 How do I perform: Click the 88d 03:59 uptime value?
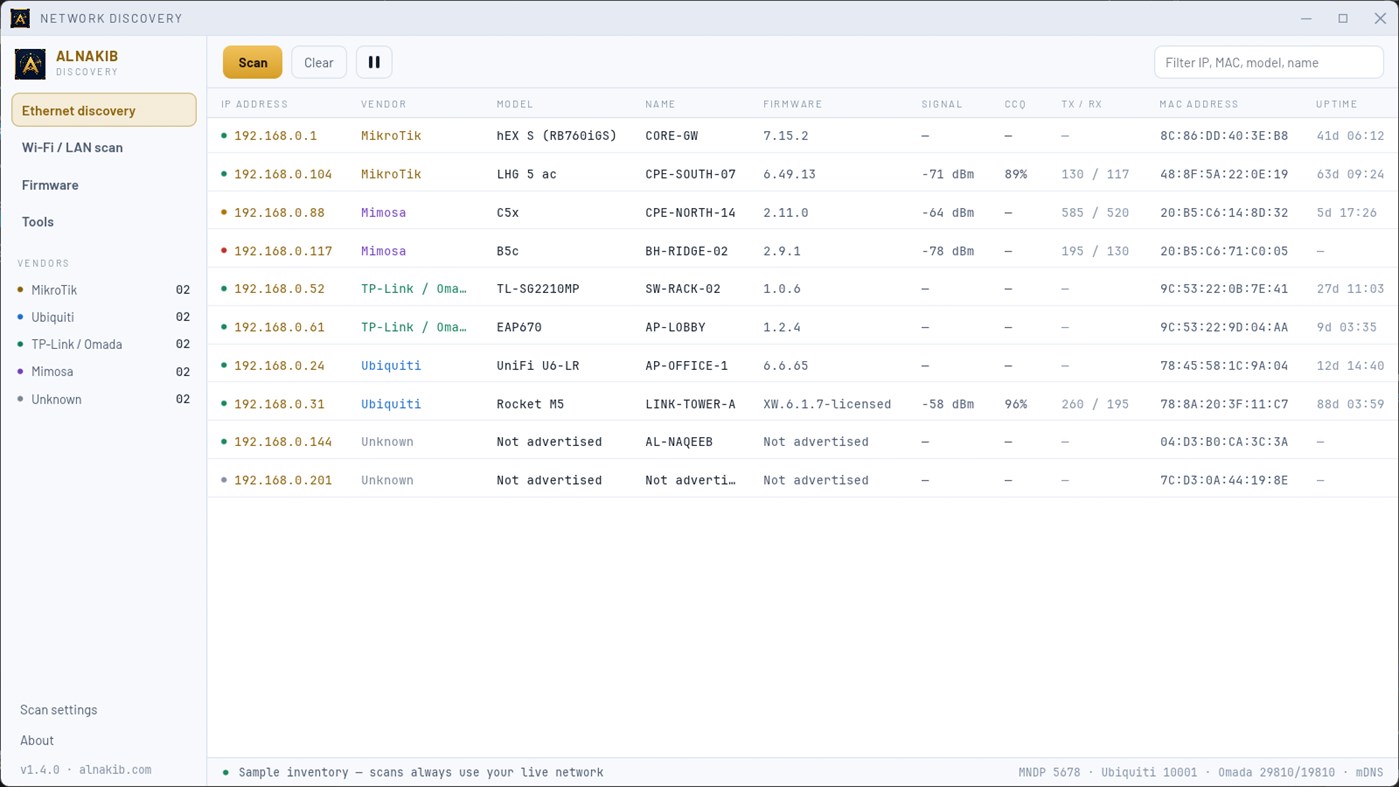(1350, 404)
